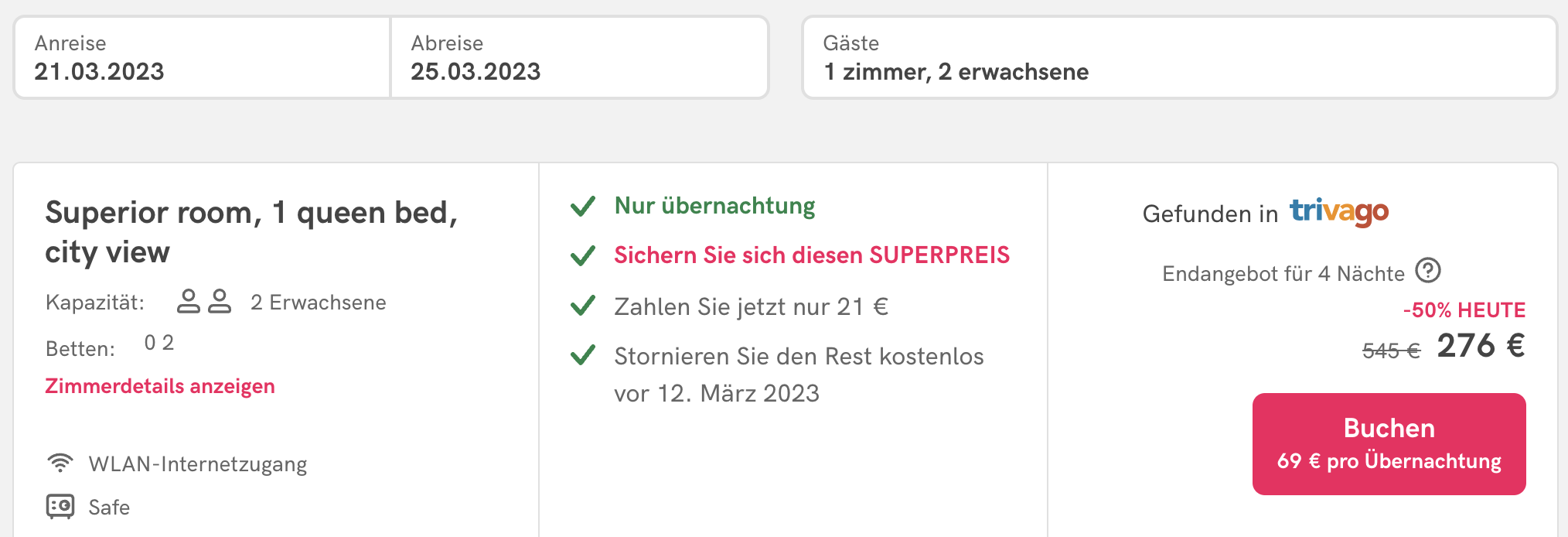Viewport: 1568px width, 537px height.
Task: Click the 276 € price
Action: 1481,346
